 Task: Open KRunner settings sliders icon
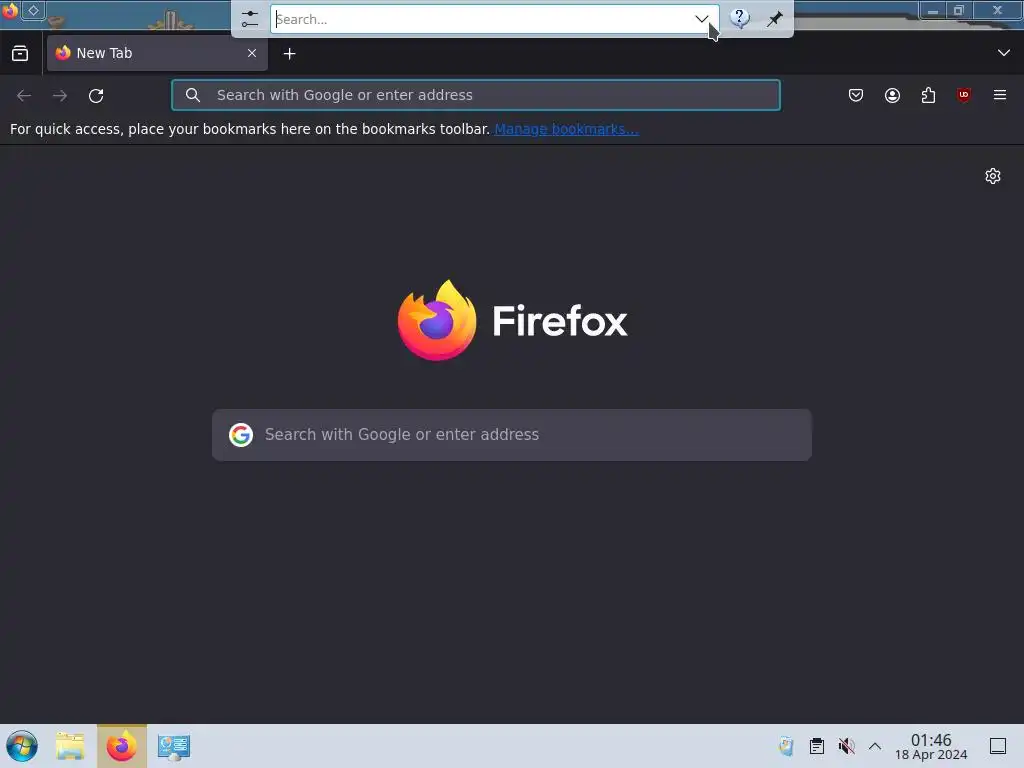tap(249, 19)
